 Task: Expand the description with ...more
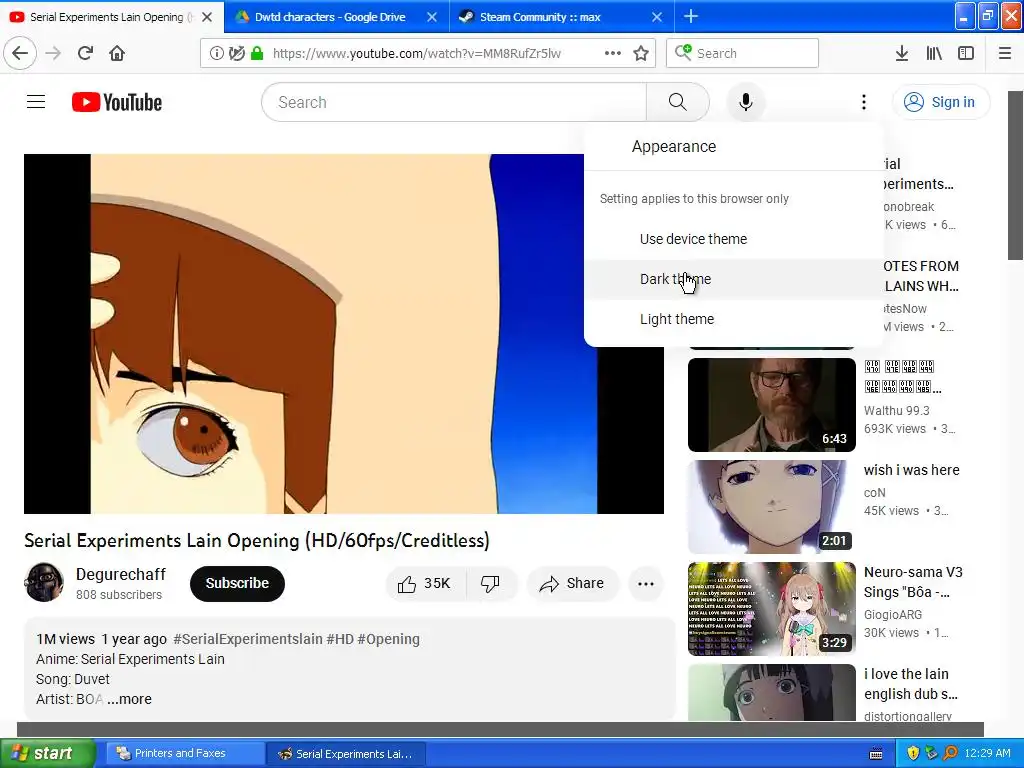[129, 699]
